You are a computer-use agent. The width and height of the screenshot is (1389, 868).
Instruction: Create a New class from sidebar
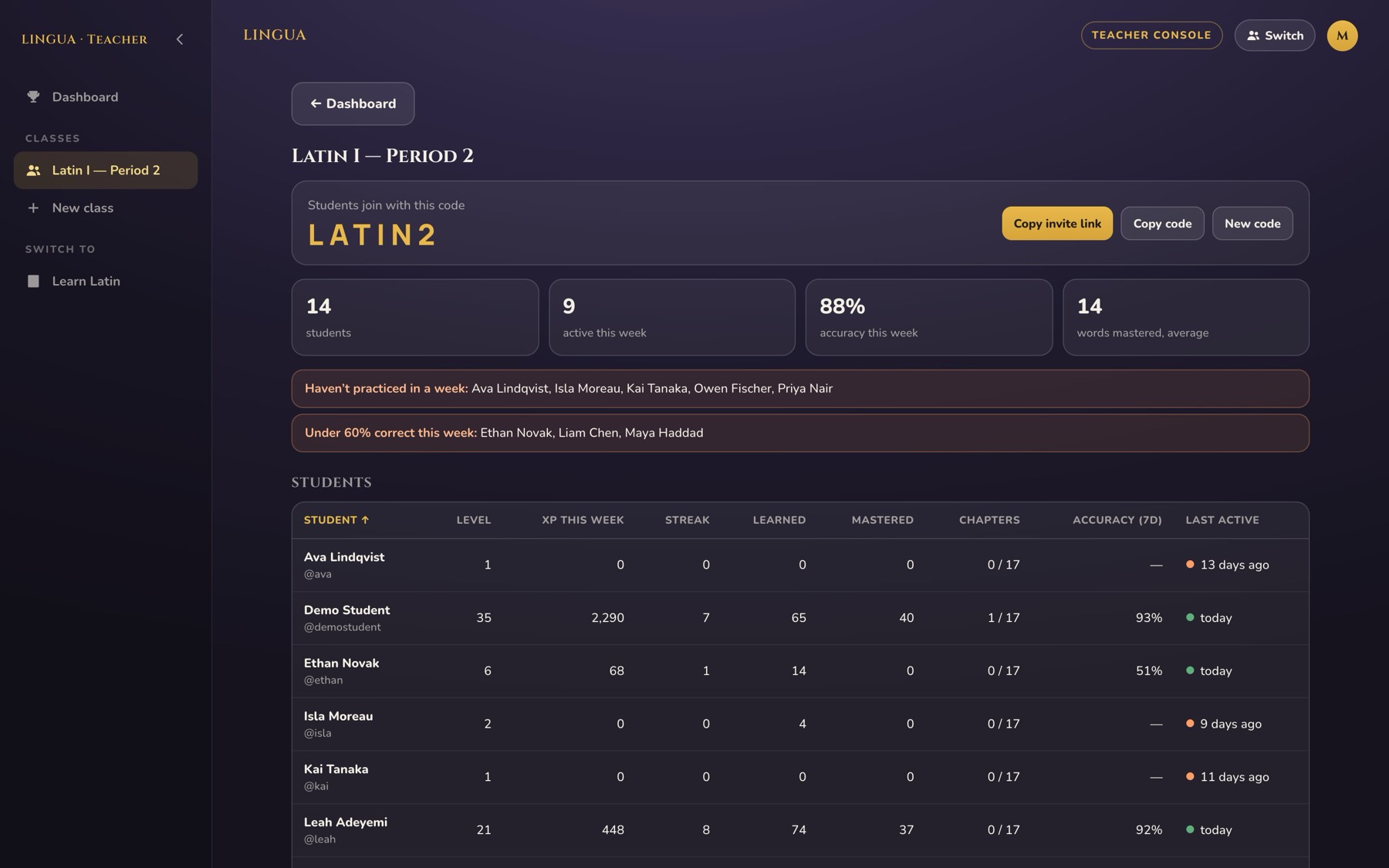coord(106,208)
